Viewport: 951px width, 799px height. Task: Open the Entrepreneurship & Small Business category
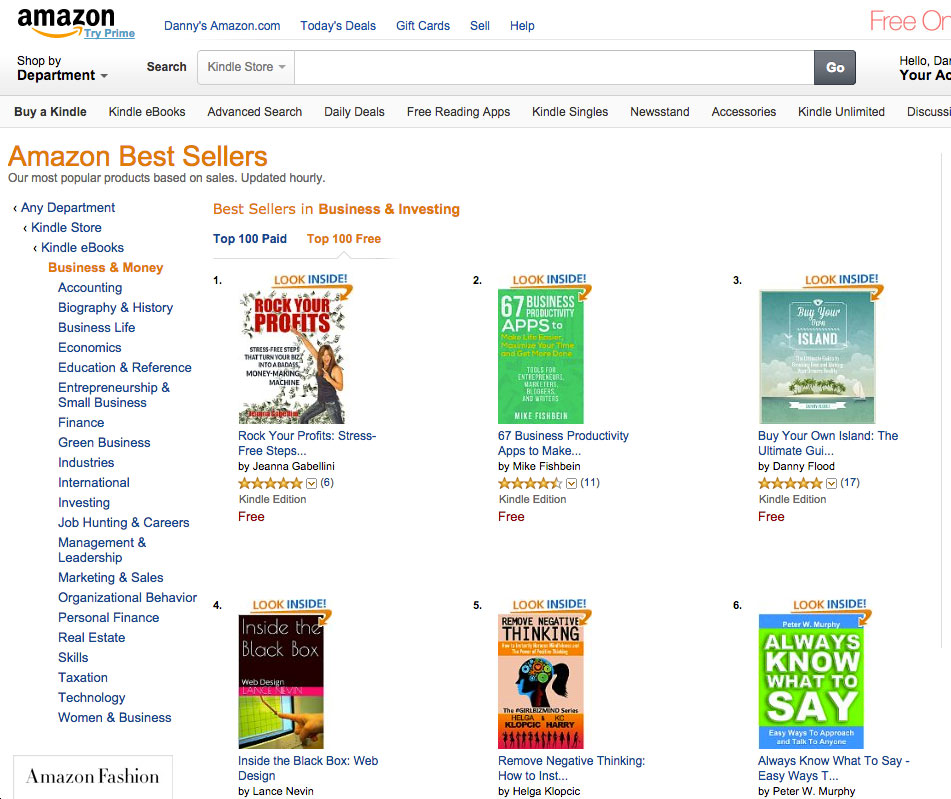pyautogui.click(x=114, y=395)
